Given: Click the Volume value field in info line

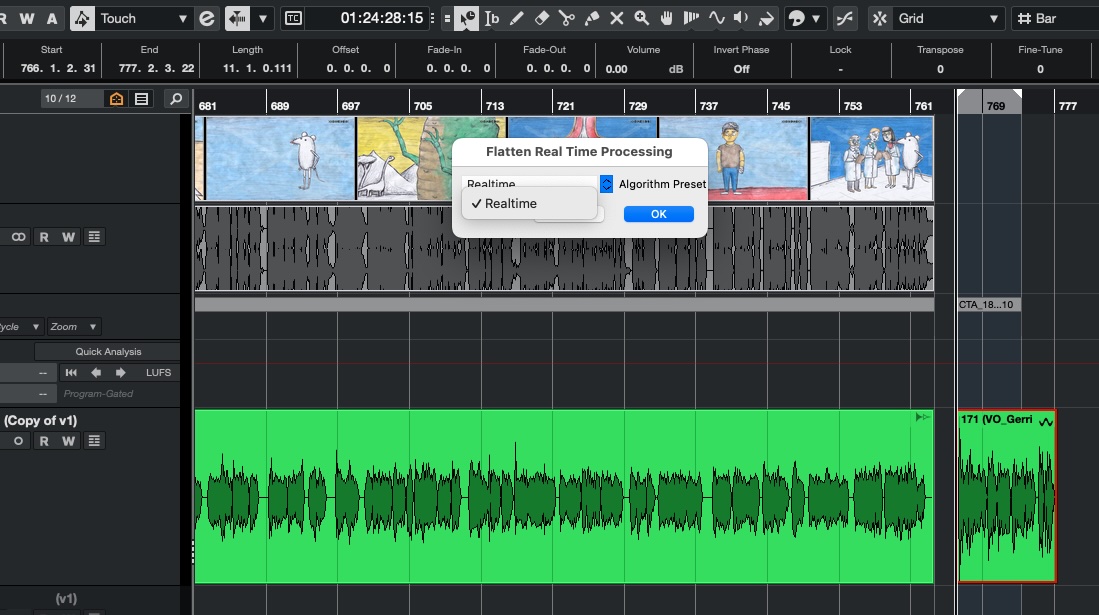Looking at the screenshot, I should (630, 69).
